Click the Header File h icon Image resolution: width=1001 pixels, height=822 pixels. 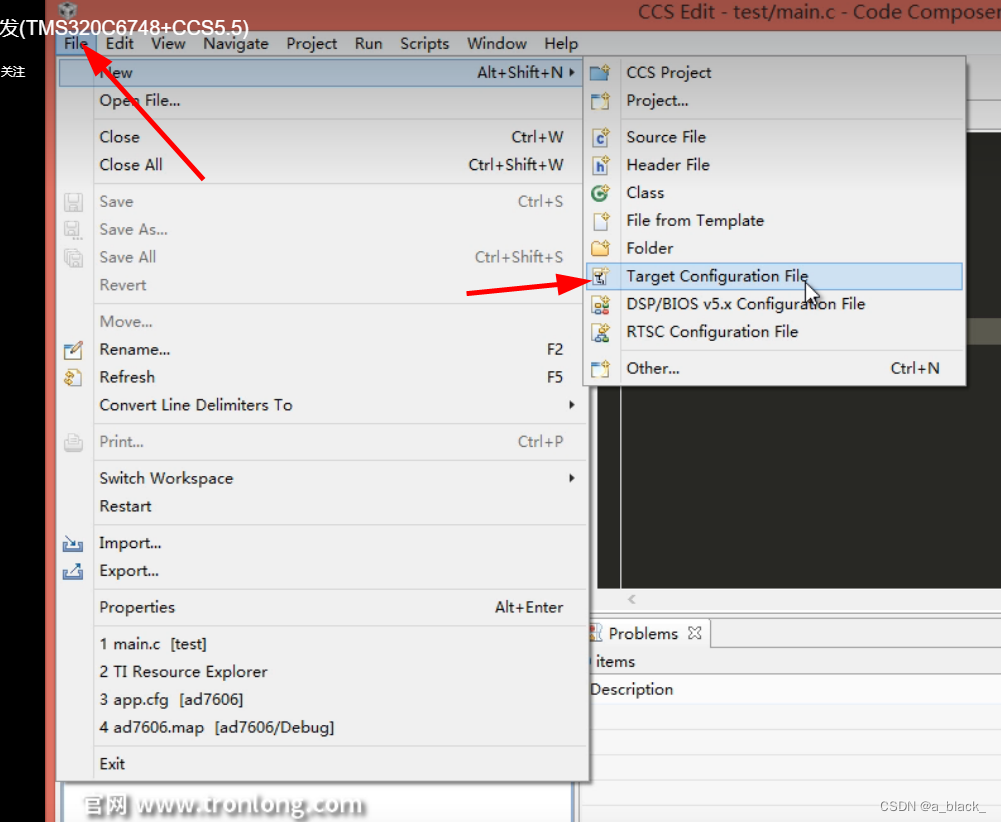point(600,165)
